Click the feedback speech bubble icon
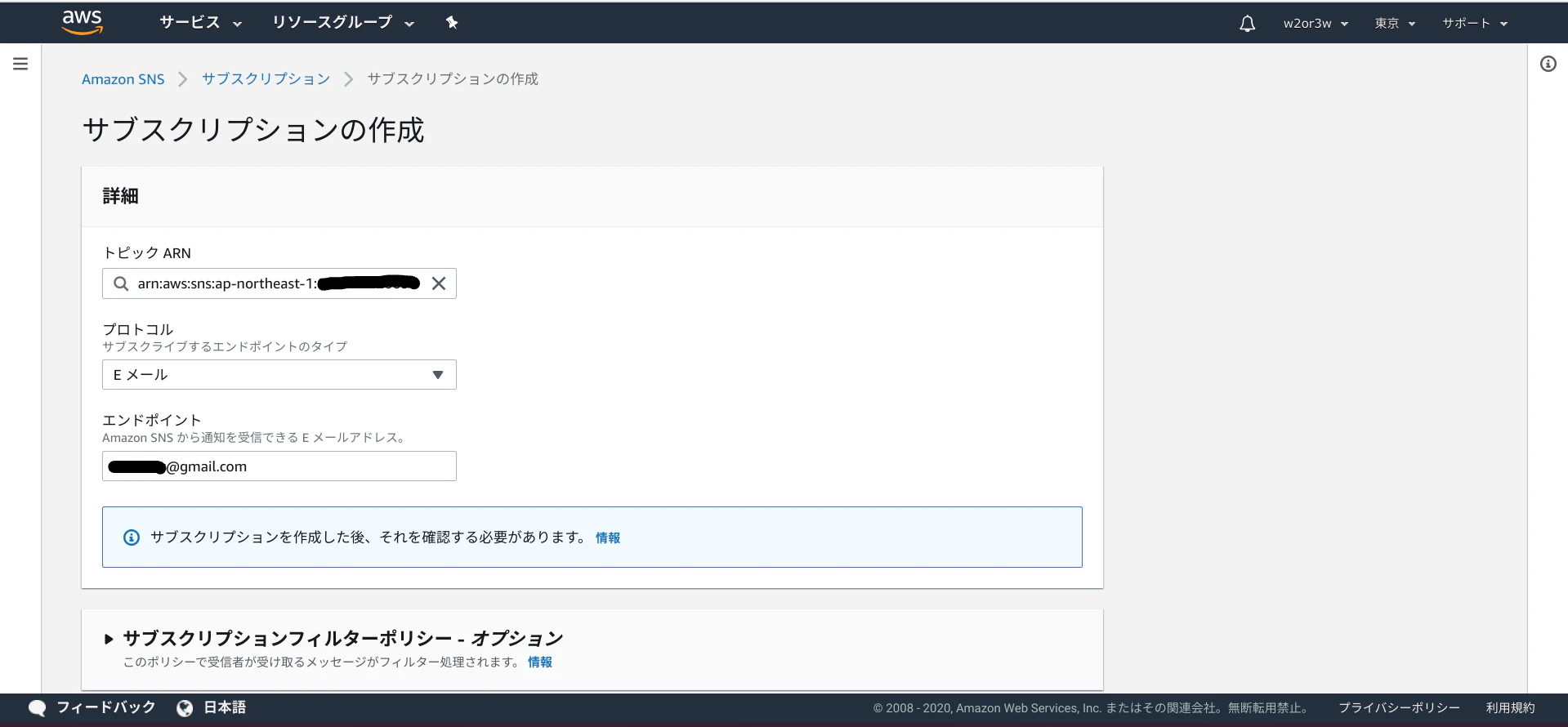This screenshot has width=1568, height=727. pyautogui.click(x=37, y=707)
